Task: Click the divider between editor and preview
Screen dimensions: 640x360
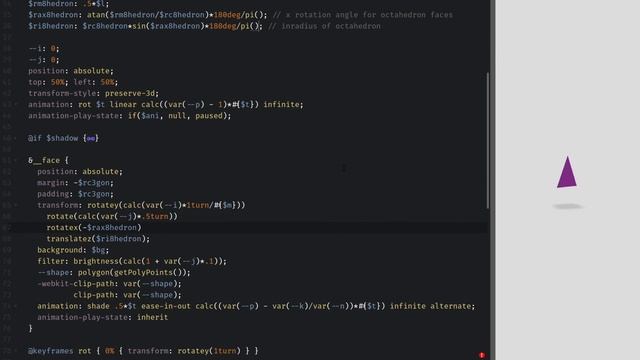Action: click(x=493, y=180)
